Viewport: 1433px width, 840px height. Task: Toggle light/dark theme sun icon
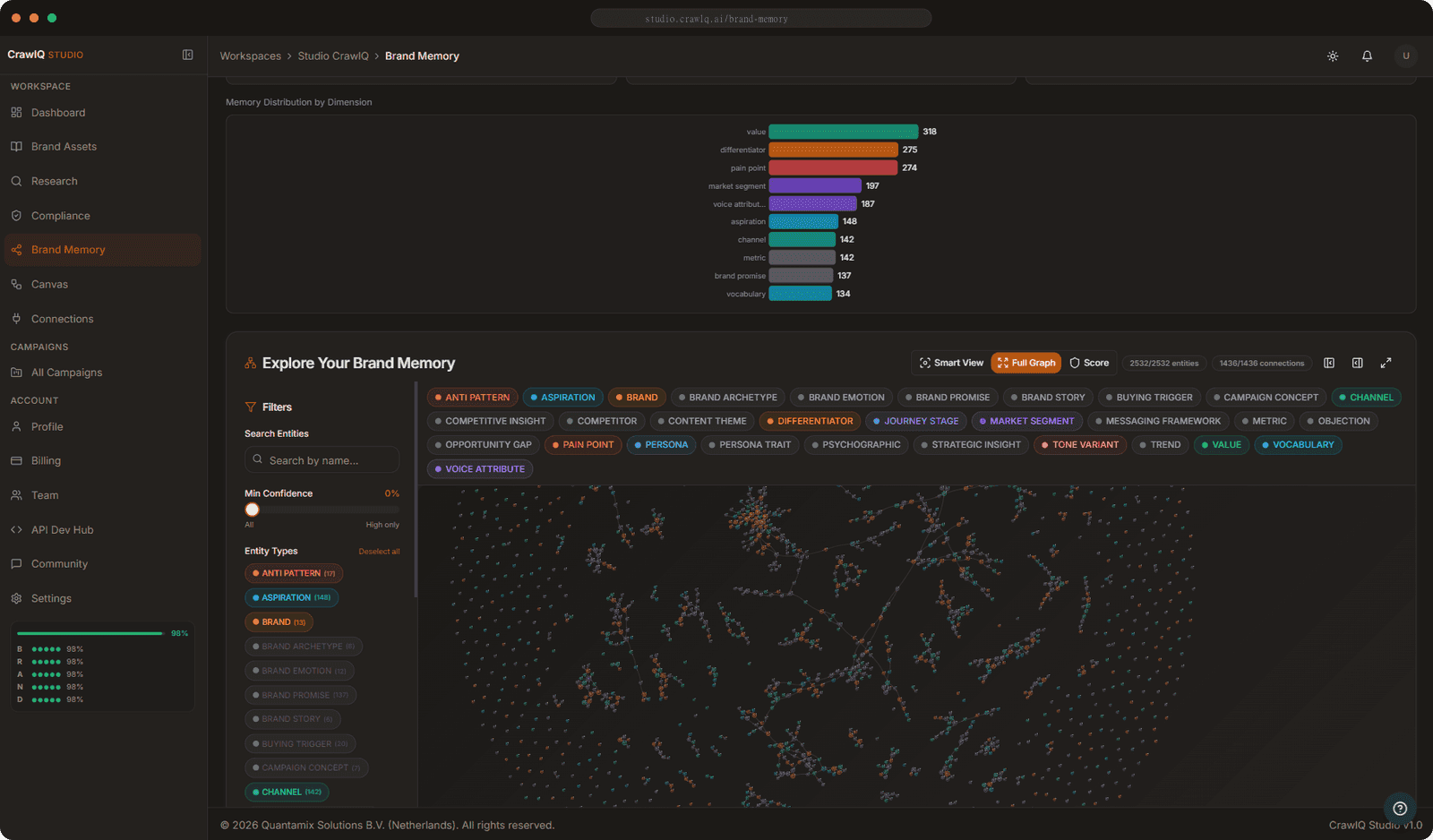pyautogui.click(x=1333, y=56)
